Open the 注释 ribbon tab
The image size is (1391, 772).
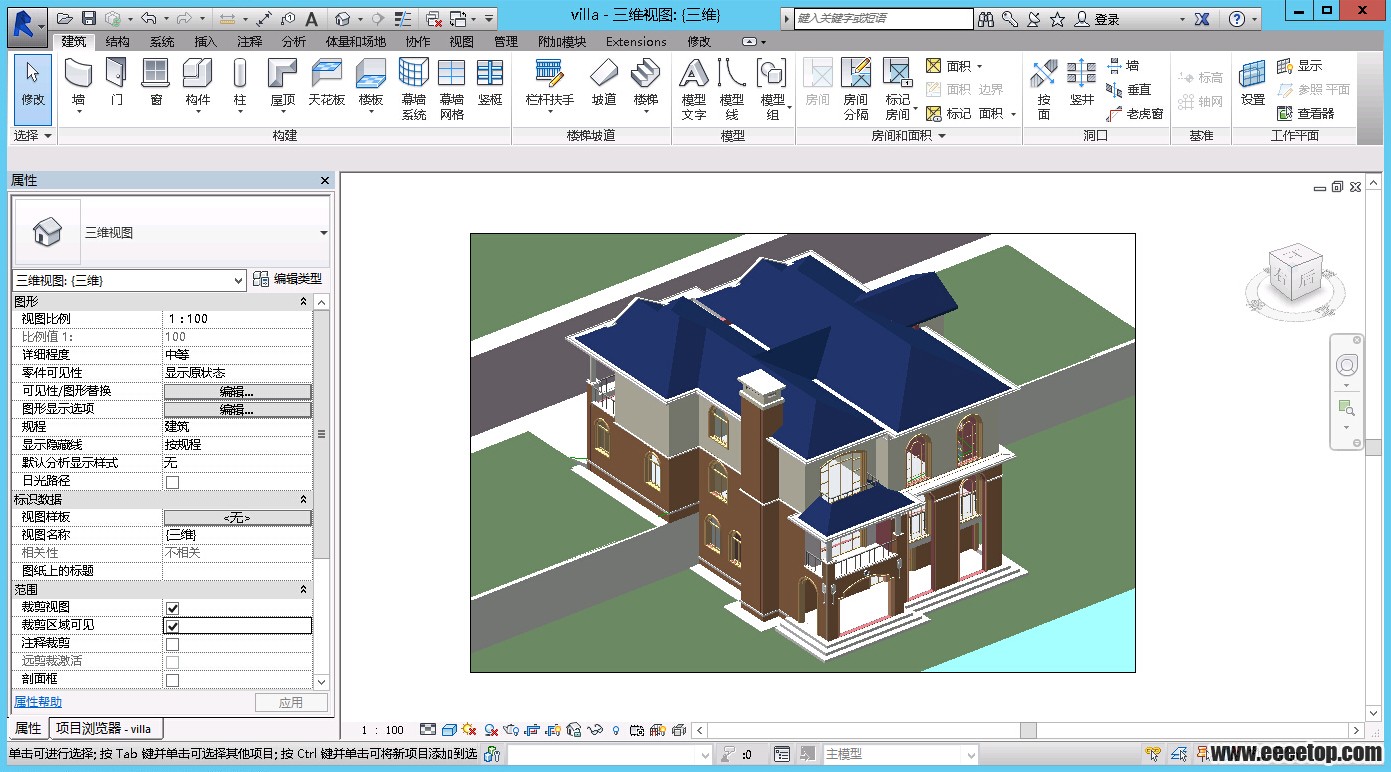249,41
